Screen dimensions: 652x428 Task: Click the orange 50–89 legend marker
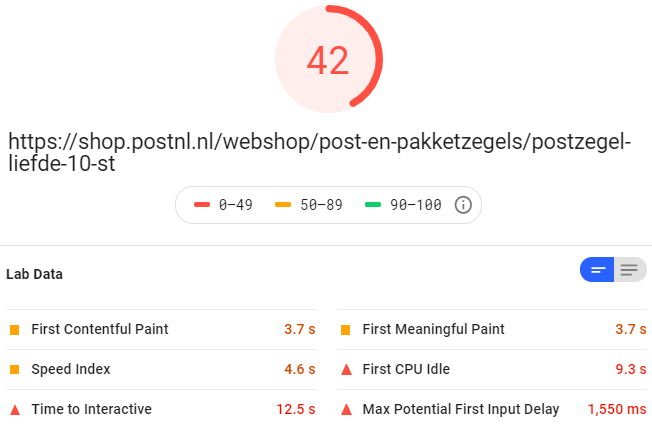coord(283,204)
